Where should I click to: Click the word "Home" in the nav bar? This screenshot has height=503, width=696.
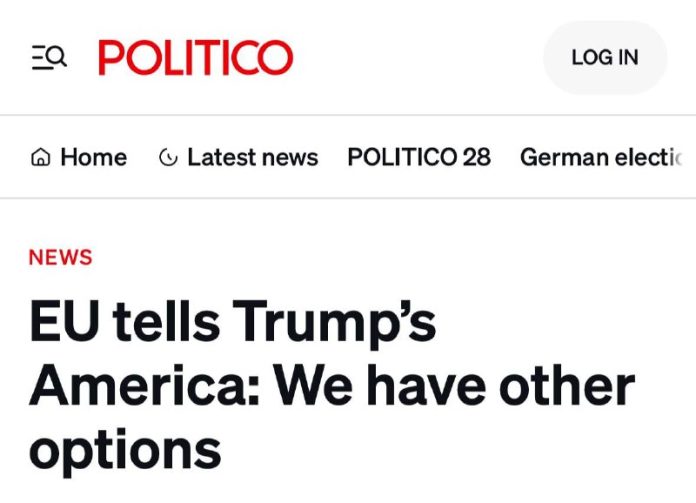tap(94, 158)
